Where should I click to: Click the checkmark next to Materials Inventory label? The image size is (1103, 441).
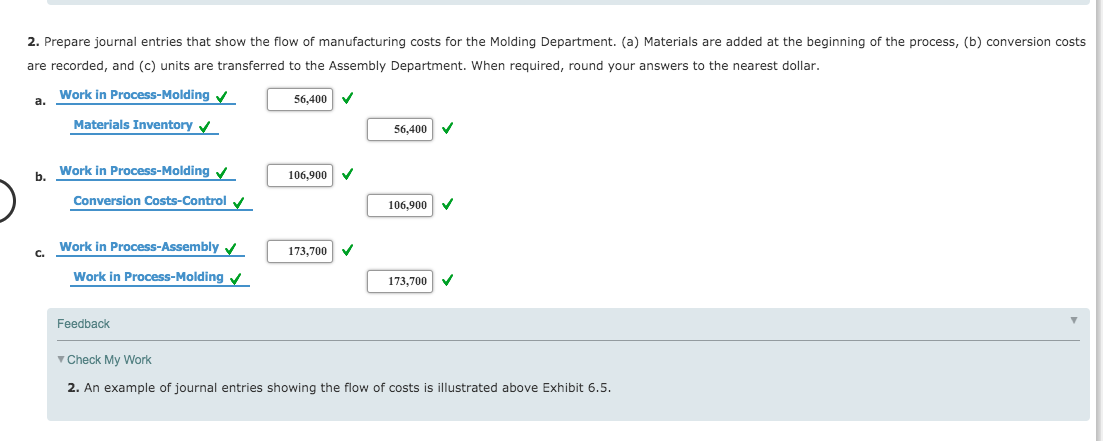(205, 127)
